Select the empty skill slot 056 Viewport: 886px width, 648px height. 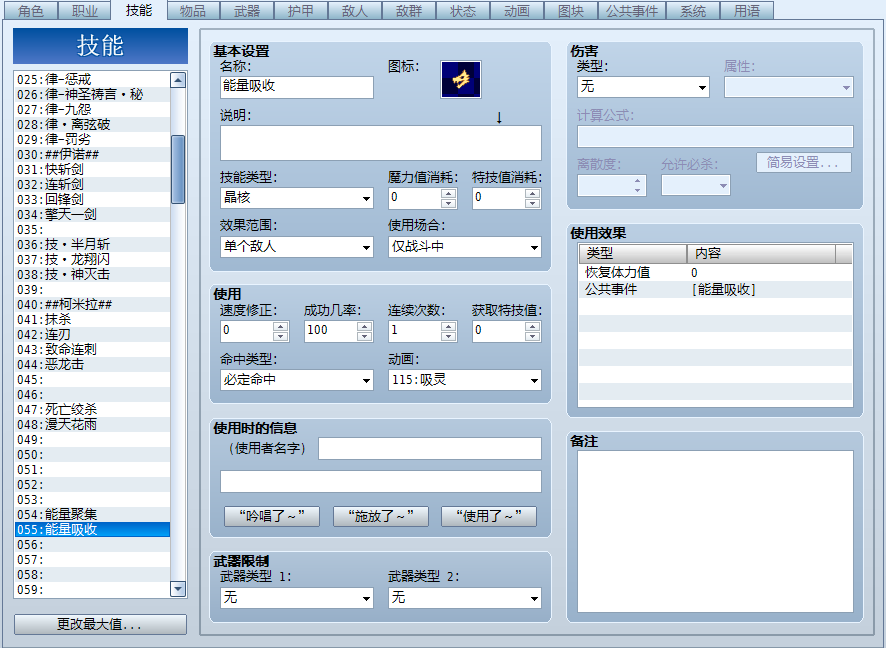point(92,545)
